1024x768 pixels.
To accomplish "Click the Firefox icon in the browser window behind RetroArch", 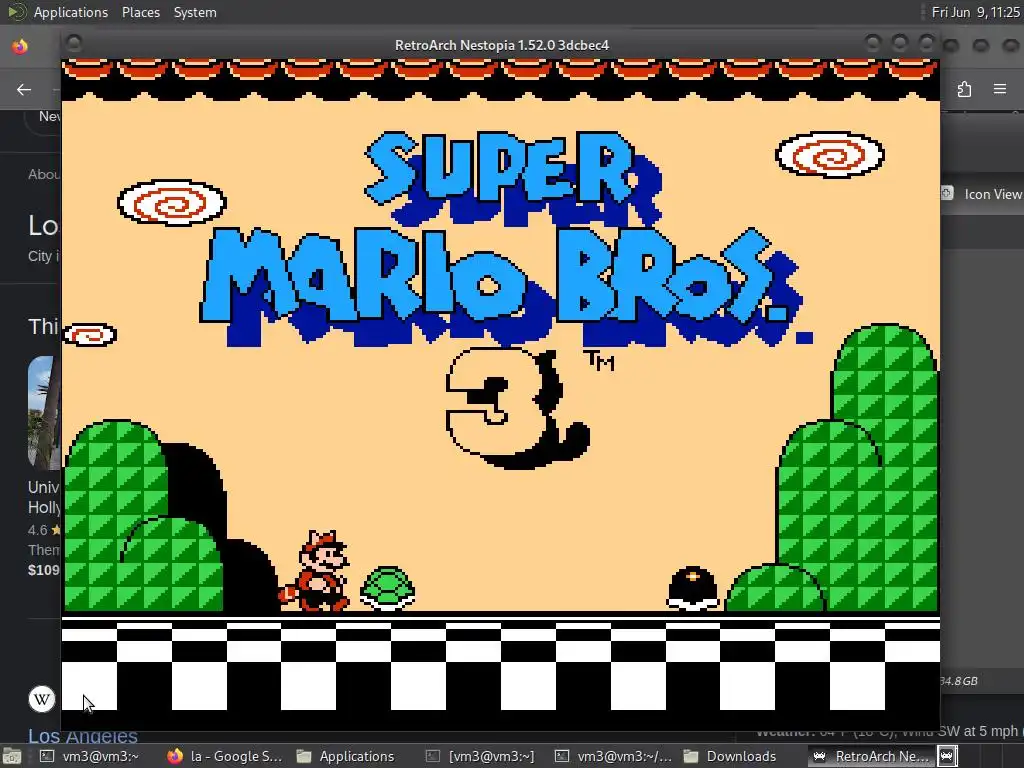I will (x=20, y=46).
